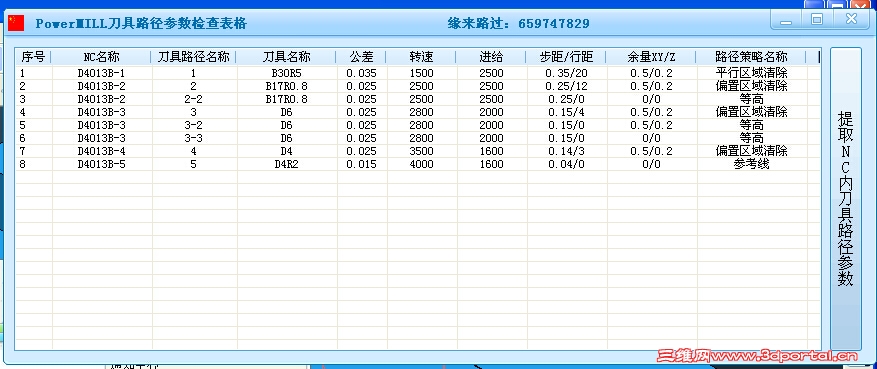
Task: Click spindle speed value 1500
Action: pyautogui.click(x=421, y=73)
